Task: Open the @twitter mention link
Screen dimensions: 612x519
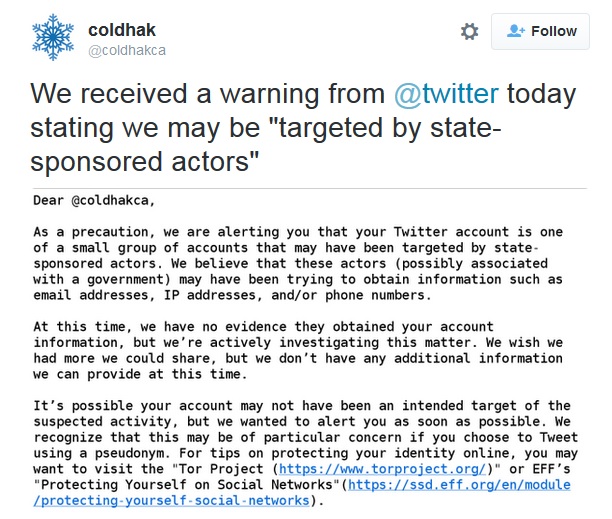Action: 445,95
